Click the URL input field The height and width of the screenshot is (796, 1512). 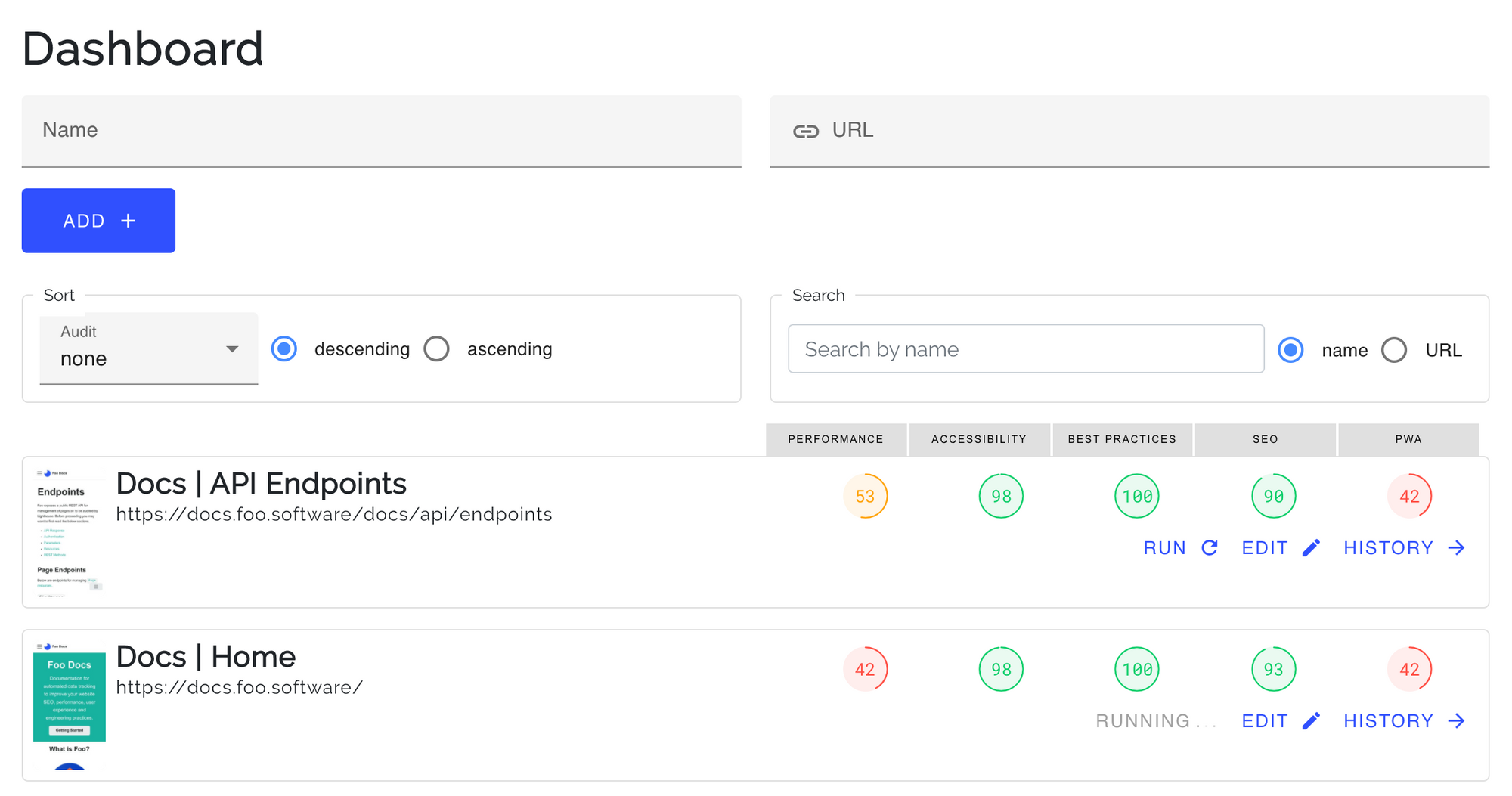[1129, 131]
